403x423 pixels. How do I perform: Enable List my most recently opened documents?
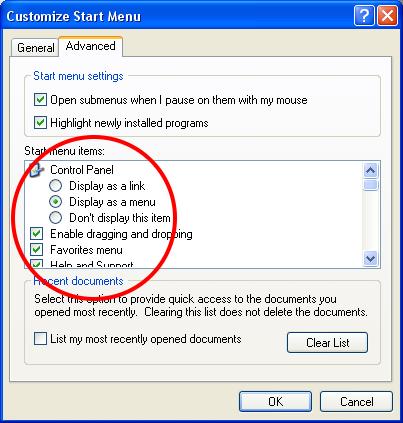[x=40, y=339]
